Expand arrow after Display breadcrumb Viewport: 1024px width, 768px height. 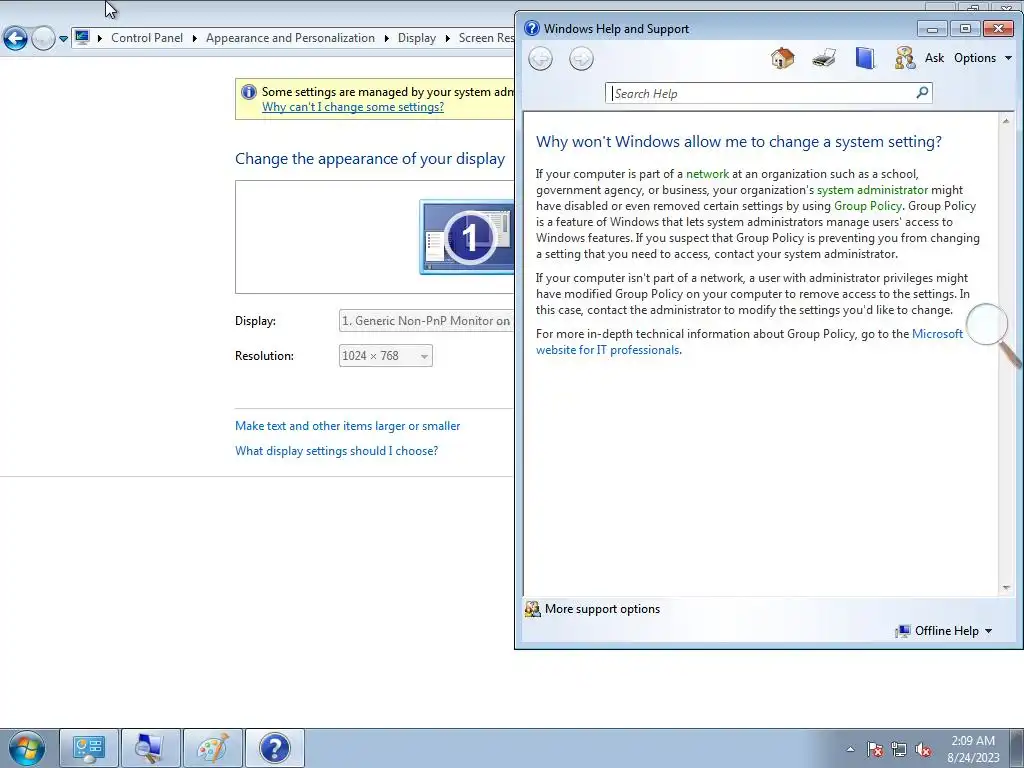447,39
